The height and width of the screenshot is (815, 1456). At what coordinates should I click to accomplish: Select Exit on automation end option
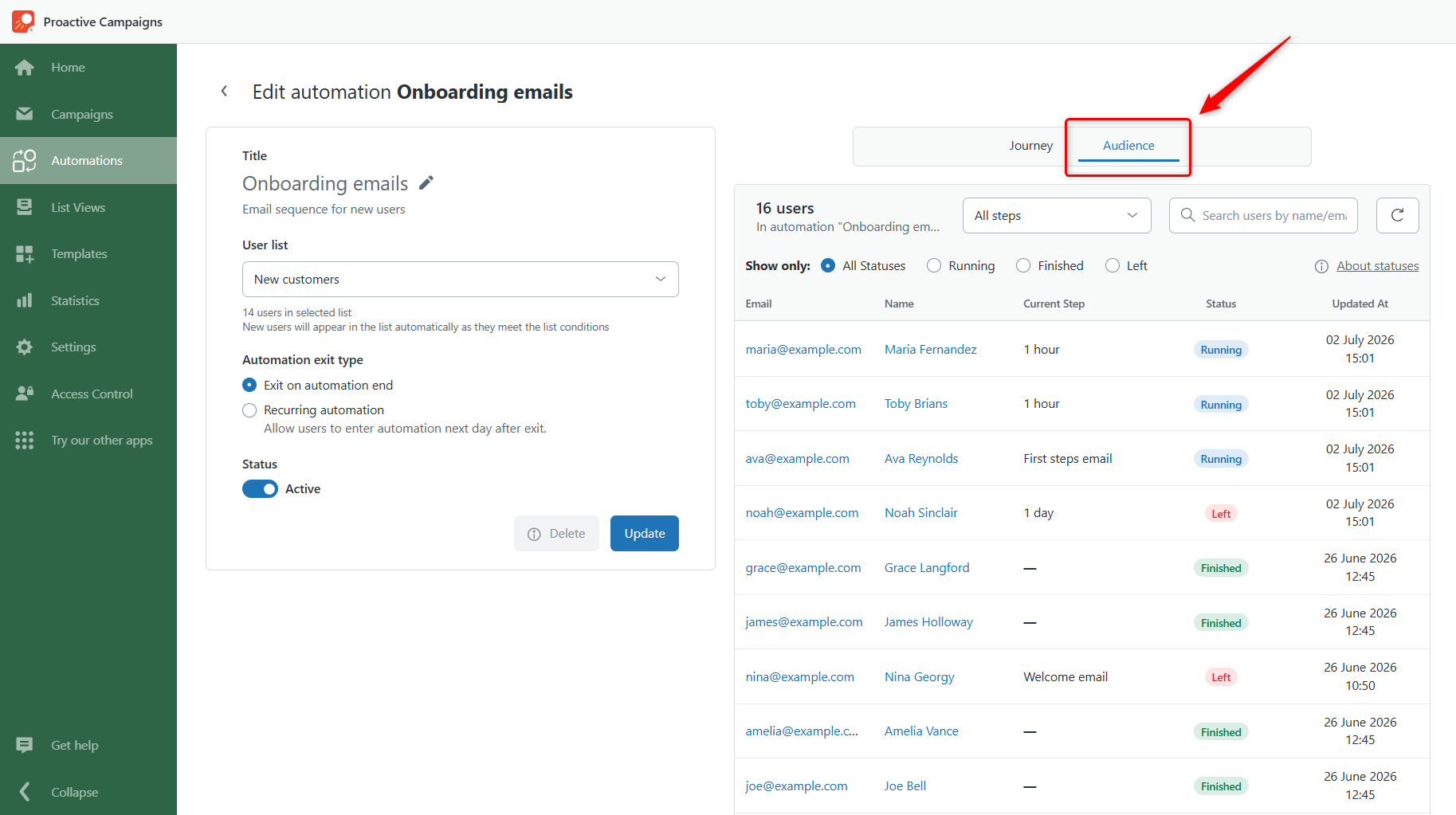tap(249, 385)
